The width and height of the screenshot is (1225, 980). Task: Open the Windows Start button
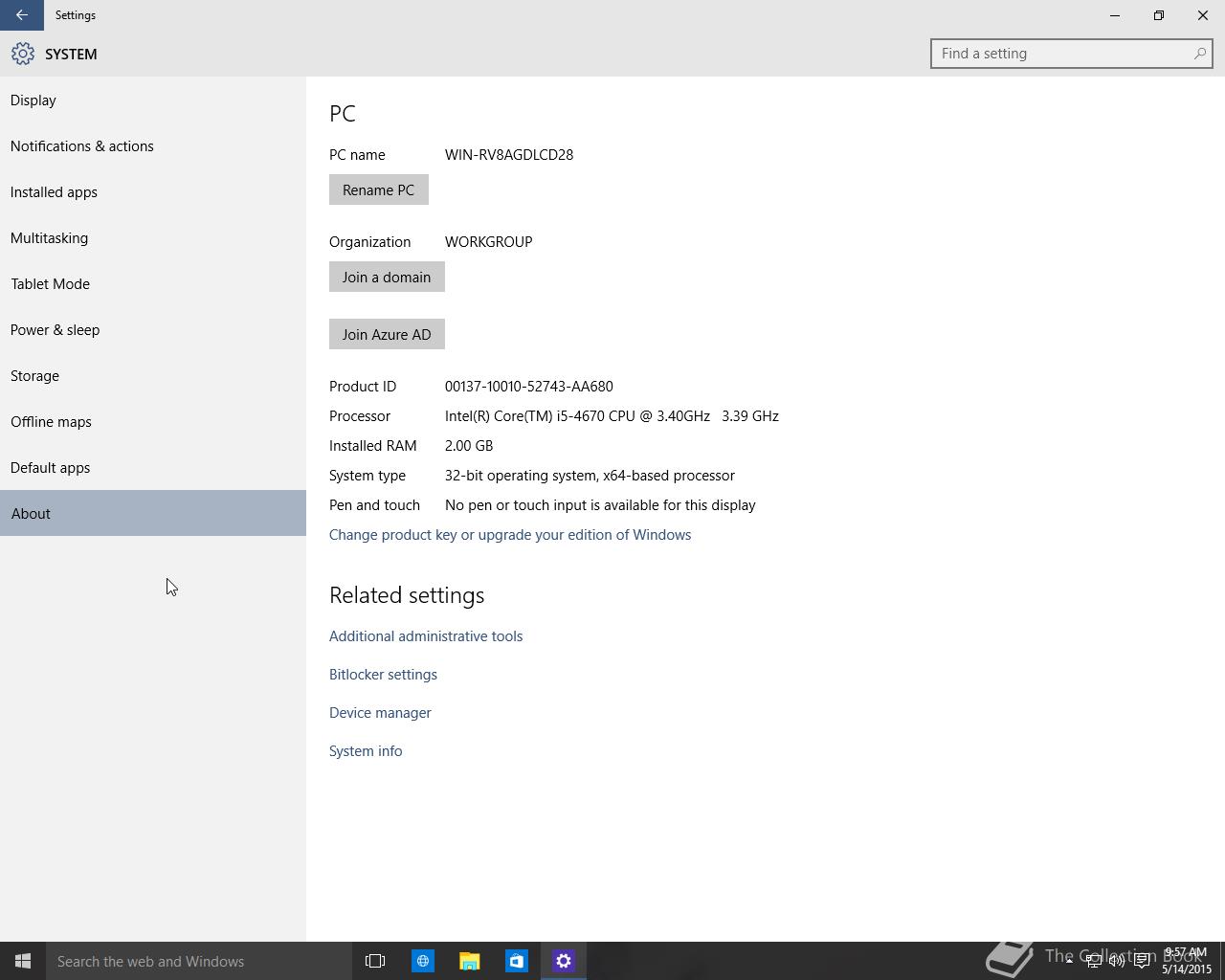(23, 961)
